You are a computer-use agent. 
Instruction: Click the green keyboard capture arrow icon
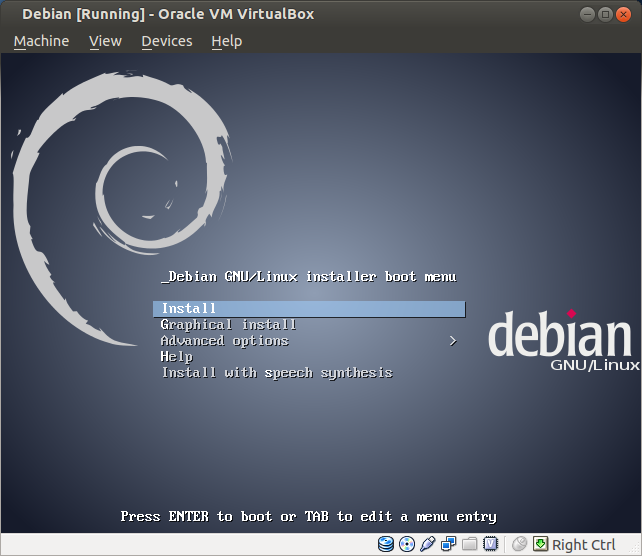tap(540, 544)
